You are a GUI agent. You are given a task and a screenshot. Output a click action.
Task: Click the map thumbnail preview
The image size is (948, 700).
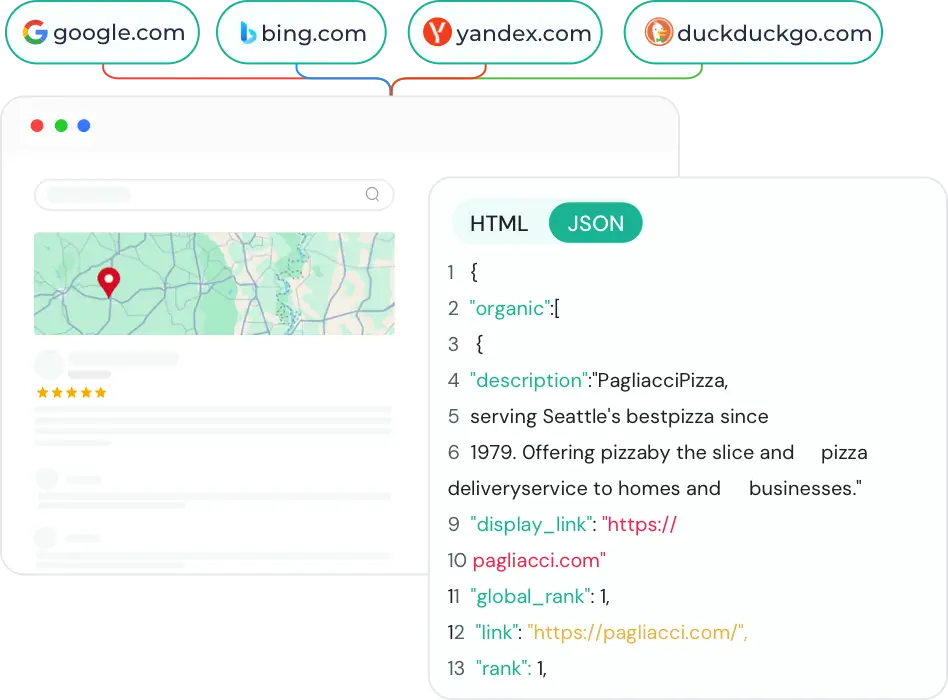pos(214,282)
